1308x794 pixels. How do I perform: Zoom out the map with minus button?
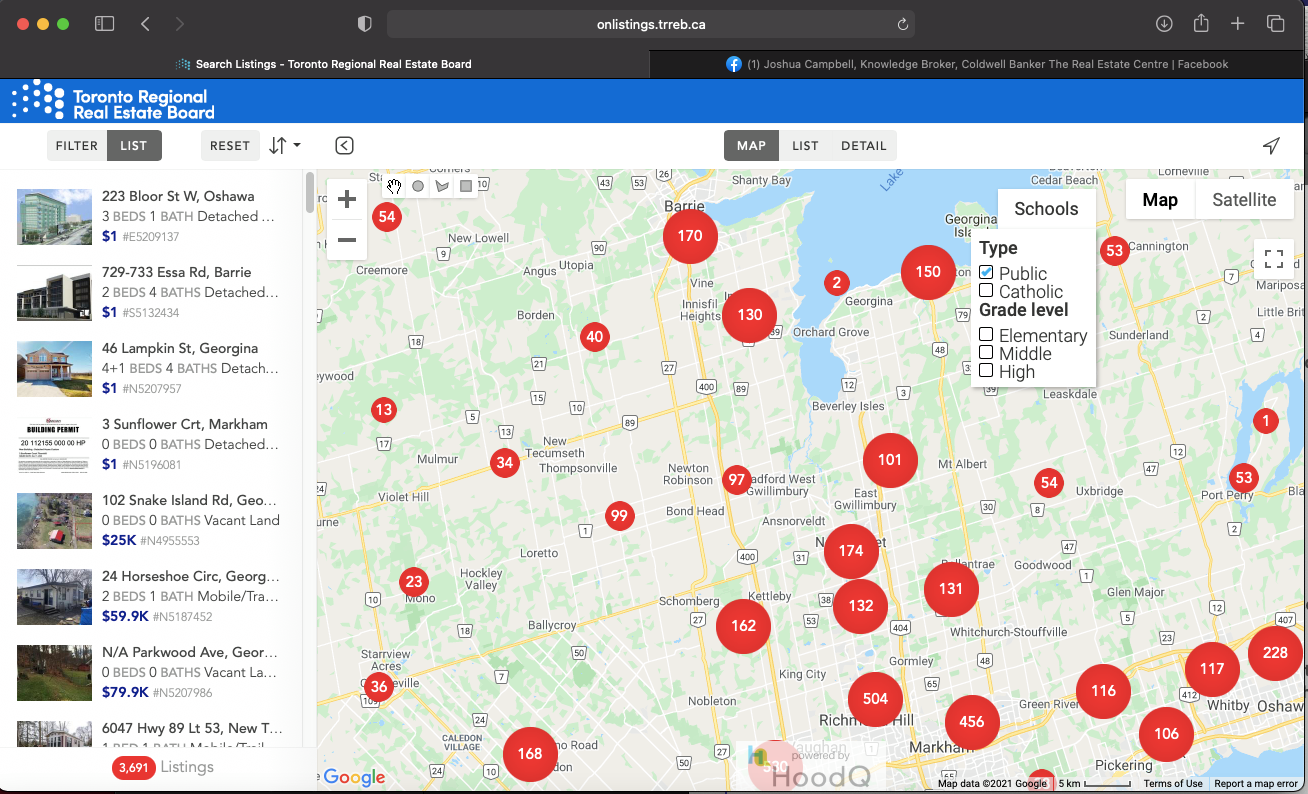[347, 240]
